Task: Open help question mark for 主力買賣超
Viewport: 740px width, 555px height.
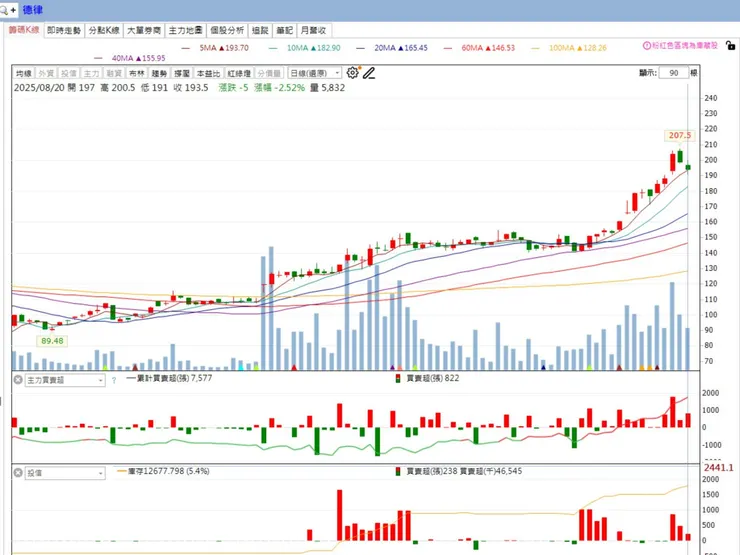Action: point(114,380)
